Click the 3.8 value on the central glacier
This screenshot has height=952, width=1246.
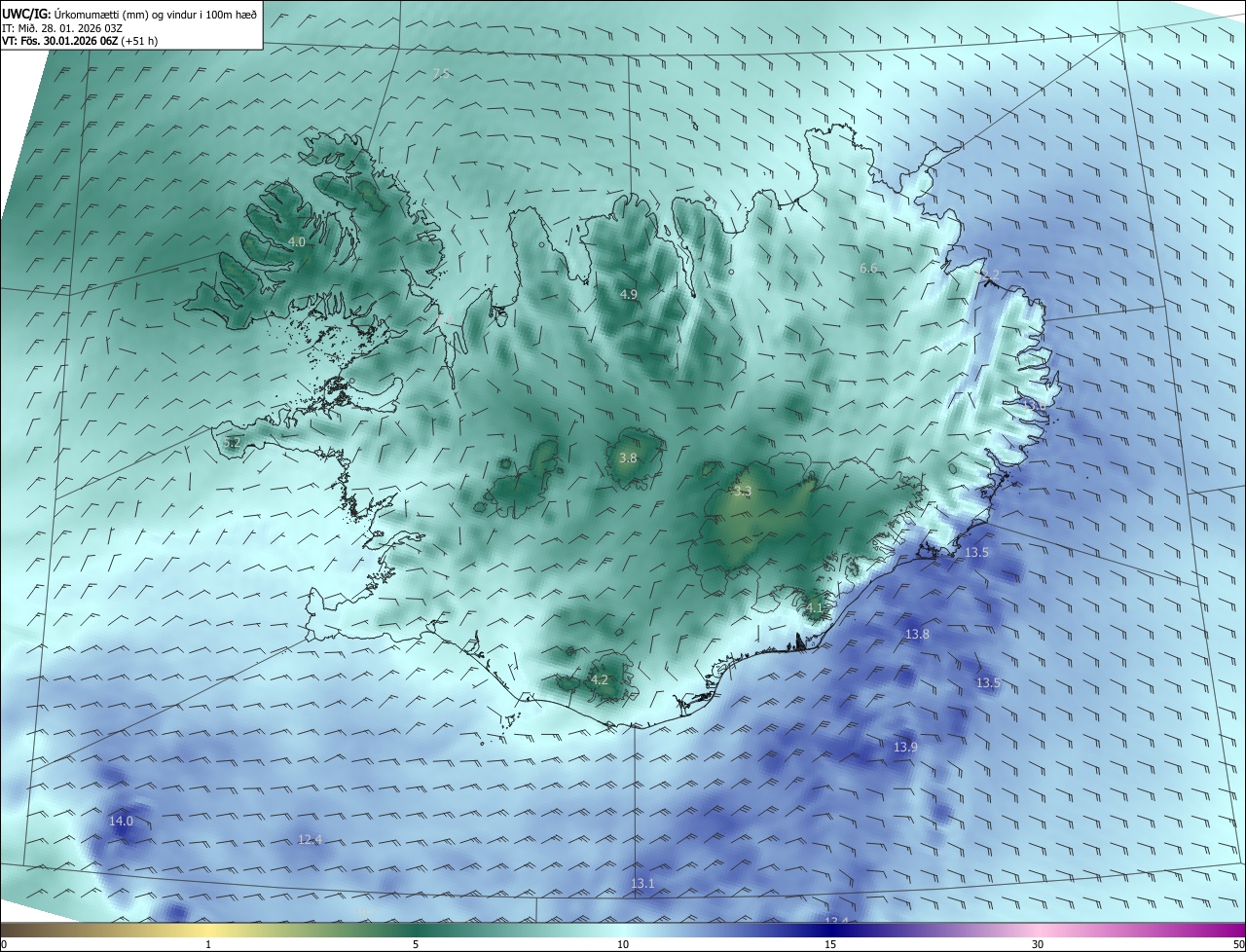pos(628,458)
